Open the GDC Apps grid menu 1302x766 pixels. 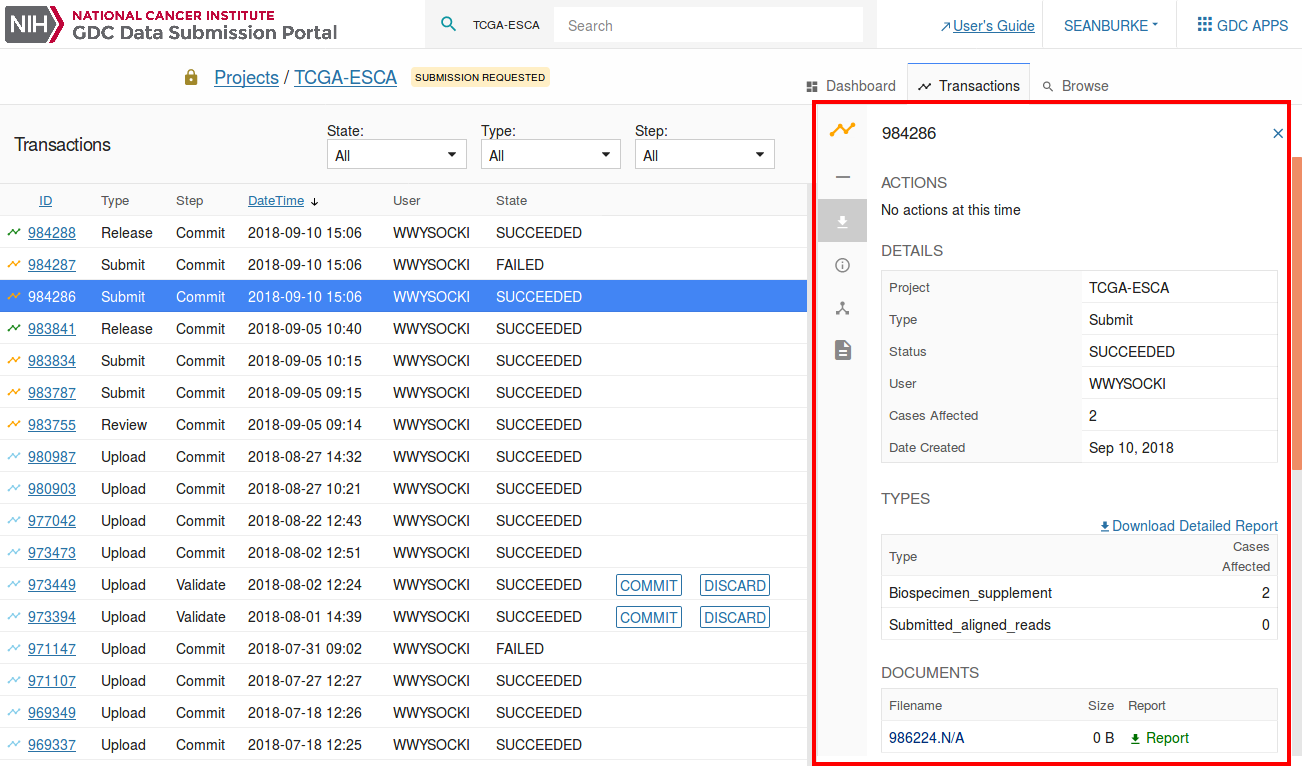(x=1243, y=25)
